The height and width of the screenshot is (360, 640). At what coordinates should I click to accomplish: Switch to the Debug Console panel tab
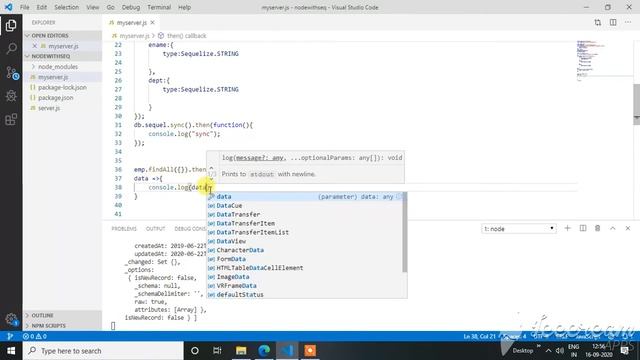pyautogui.click(x=190, y=229)
